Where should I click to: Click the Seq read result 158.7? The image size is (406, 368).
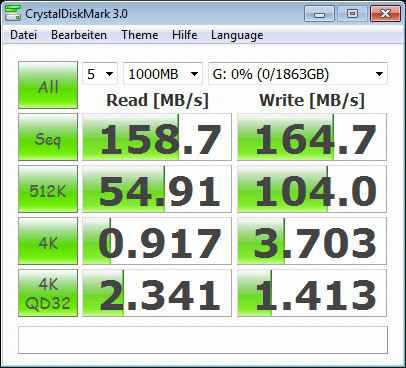[157, 137]
